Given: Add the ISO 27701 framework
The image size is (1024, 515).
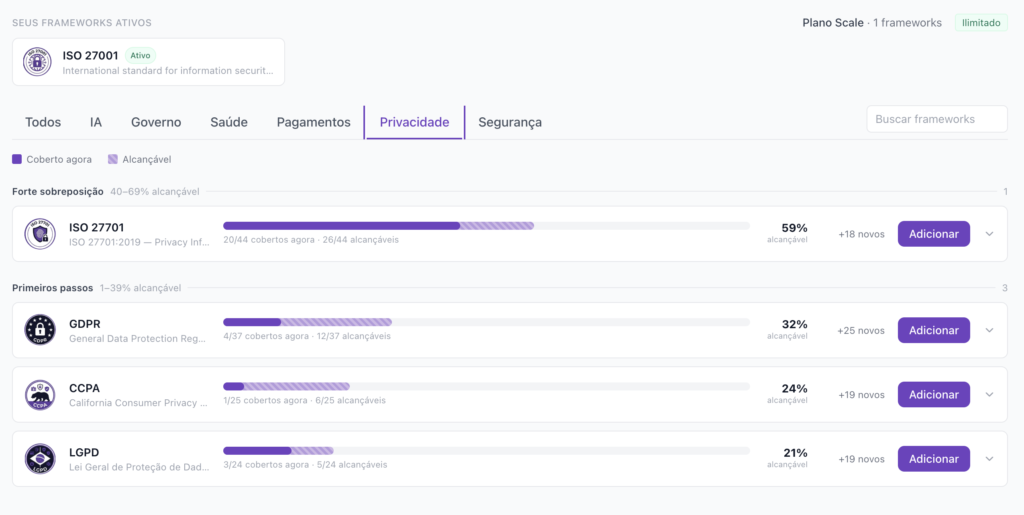Looking at the screenshot, I should 934,234.
